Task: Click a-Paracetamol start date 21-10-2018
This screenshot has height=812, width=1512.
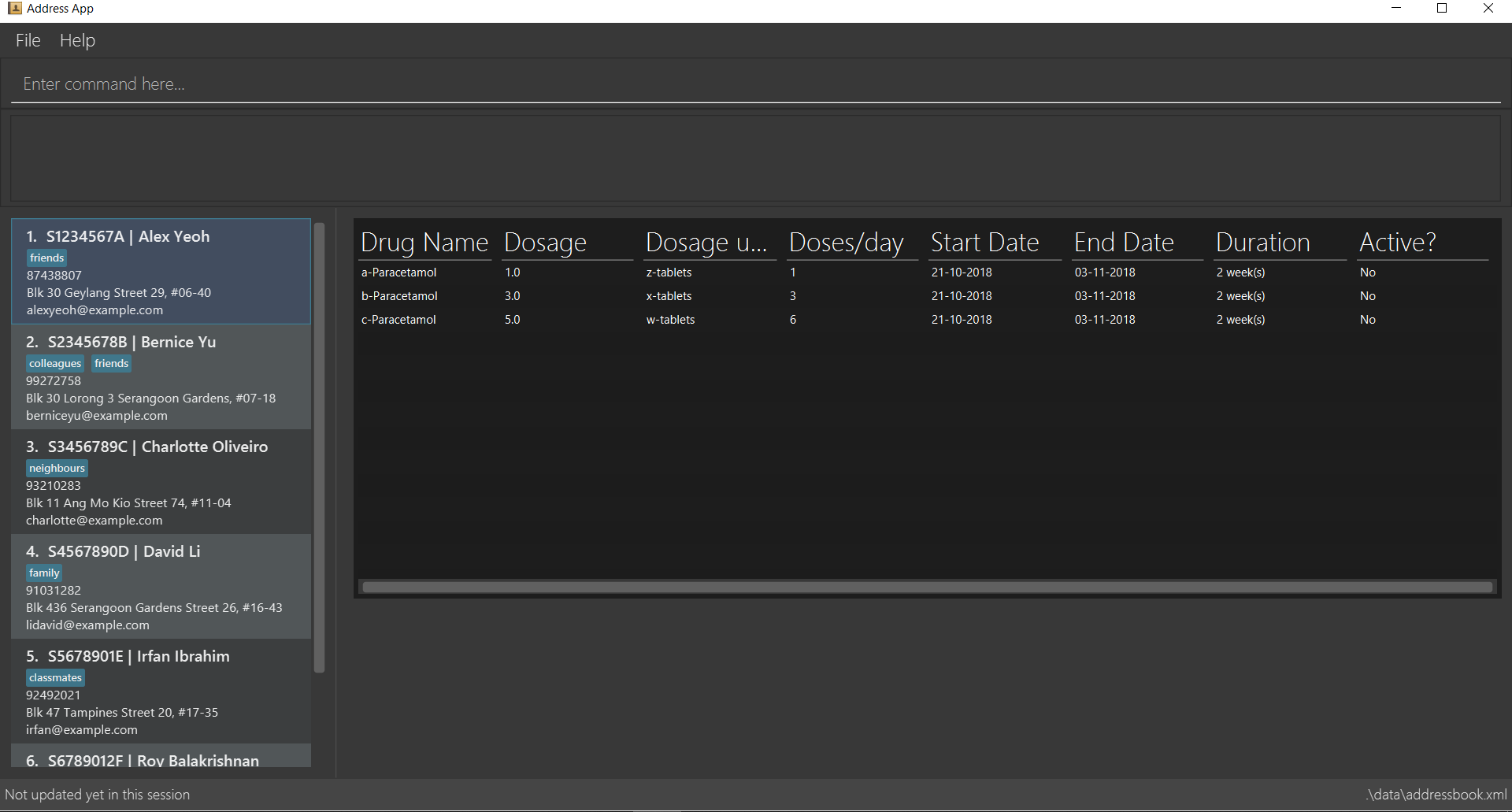Action: tap(962, 273)
